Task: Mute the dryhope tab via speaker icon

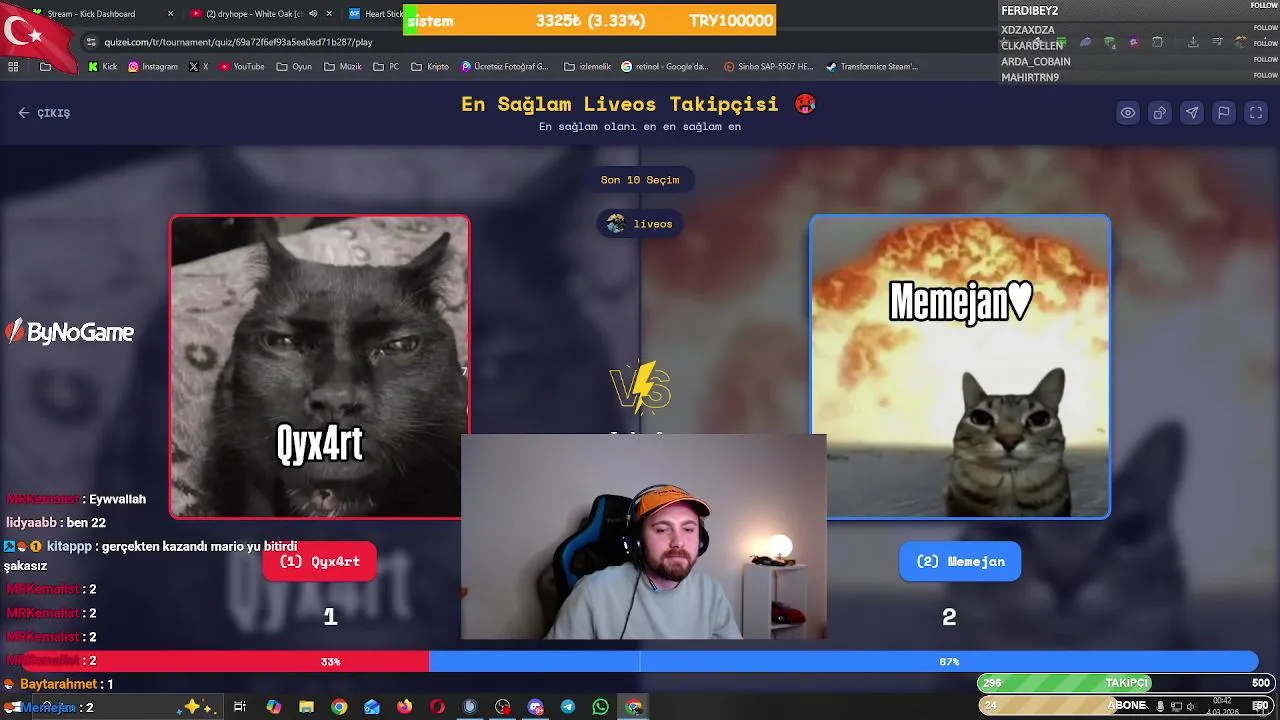Action: 313,14
